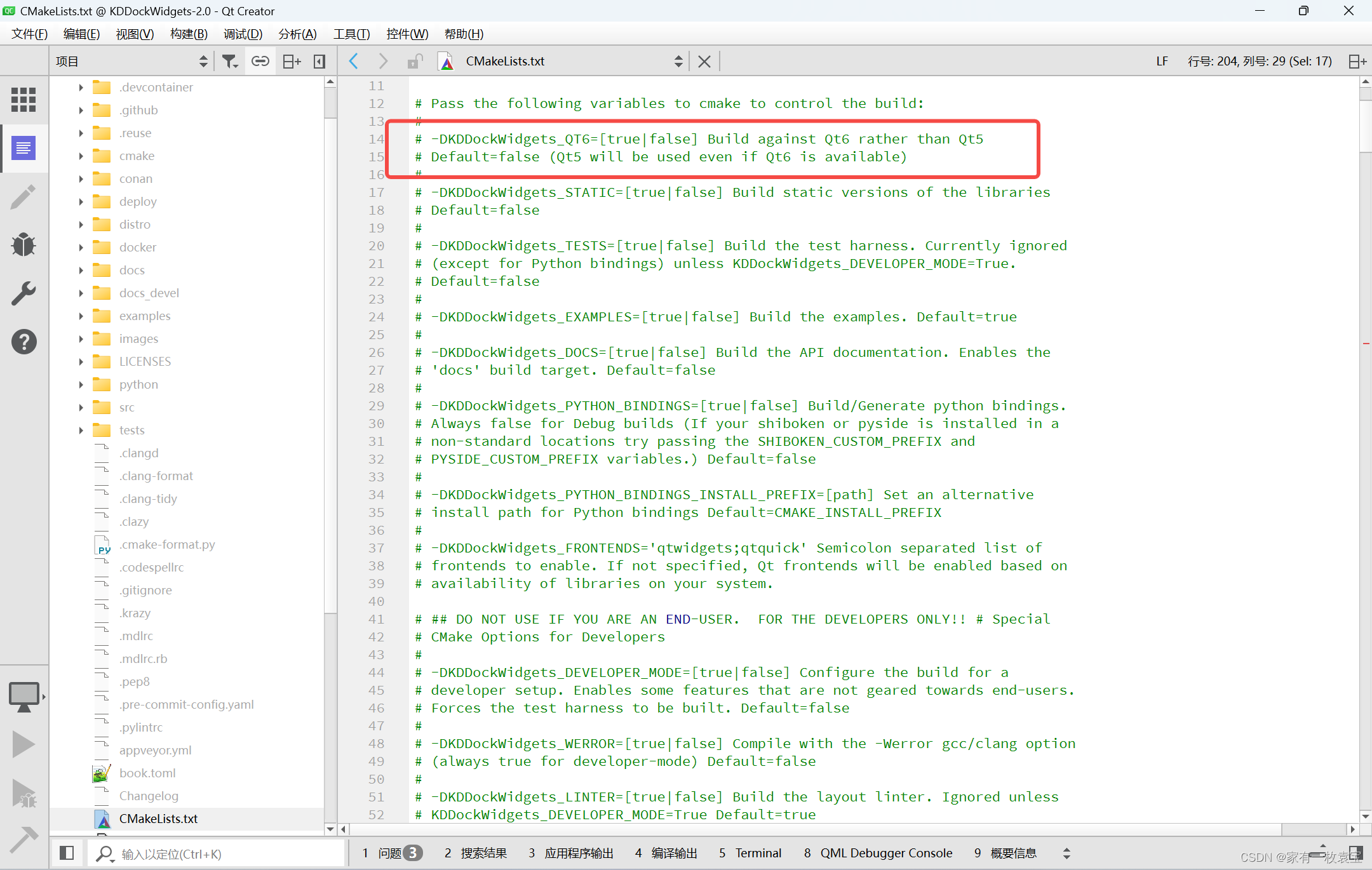Open the 编辑(E) menu
The height and width of the screenshot is (870, 1372).
pos(81,34)
